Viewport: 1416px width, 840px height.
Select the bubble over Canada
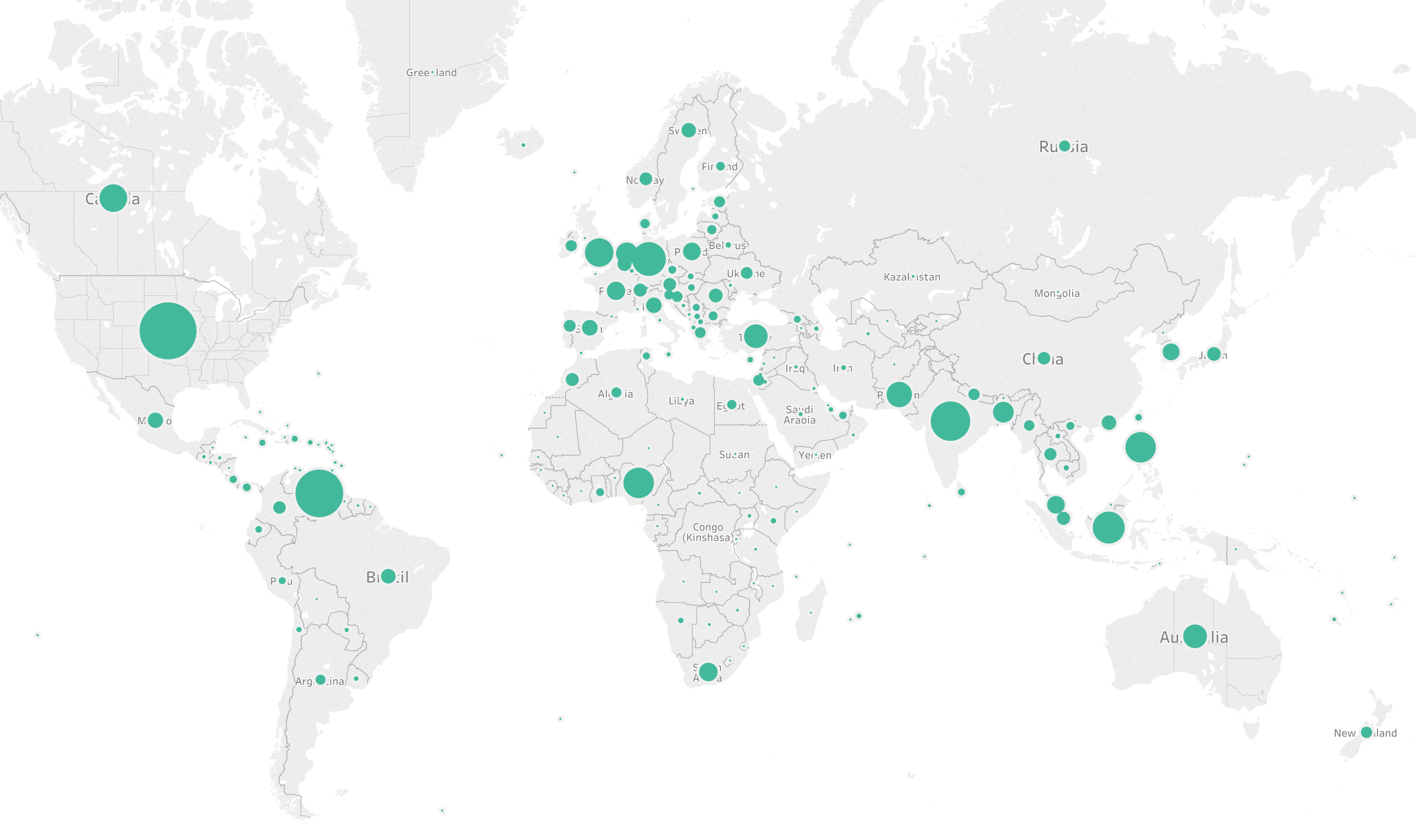113,198
